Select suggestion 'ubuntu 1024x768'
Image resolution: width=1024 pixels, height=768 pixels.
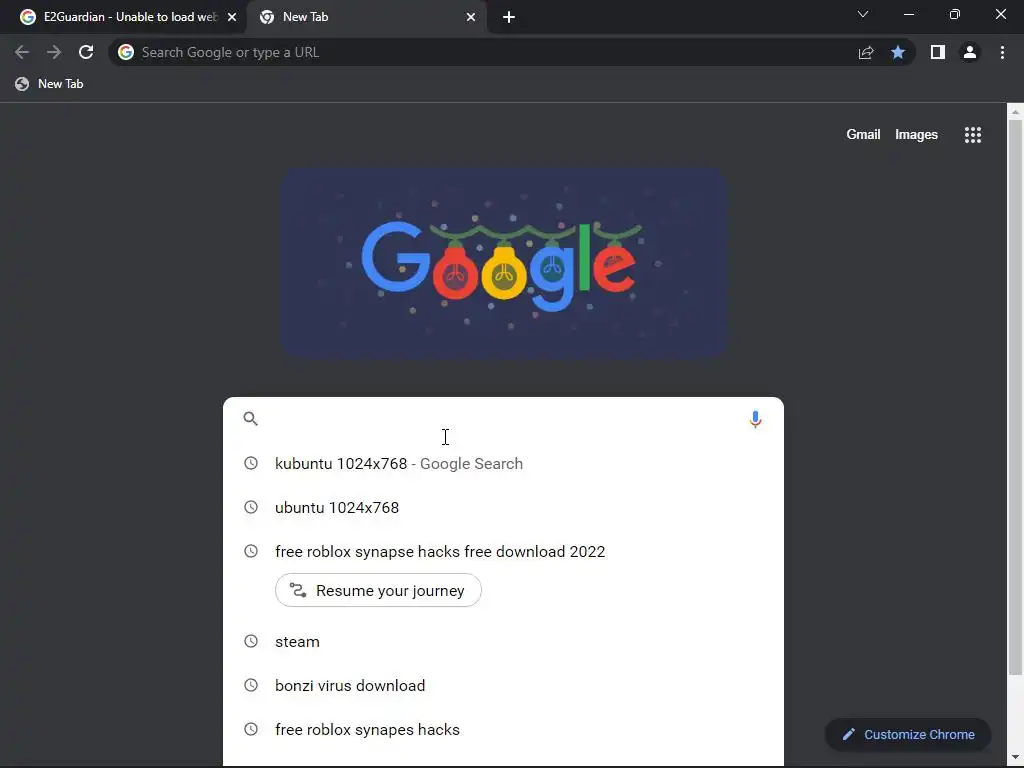click(x=503, y=507)
